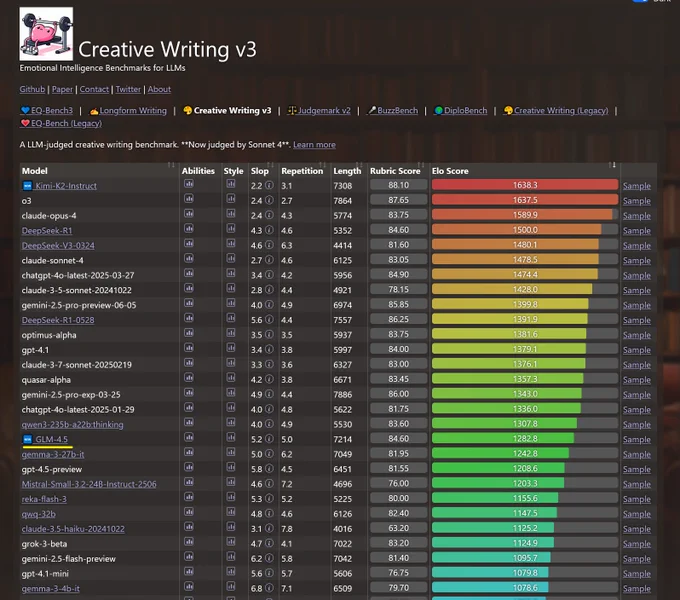Switch to BuzzBench tab

click(x=392, y=111)
